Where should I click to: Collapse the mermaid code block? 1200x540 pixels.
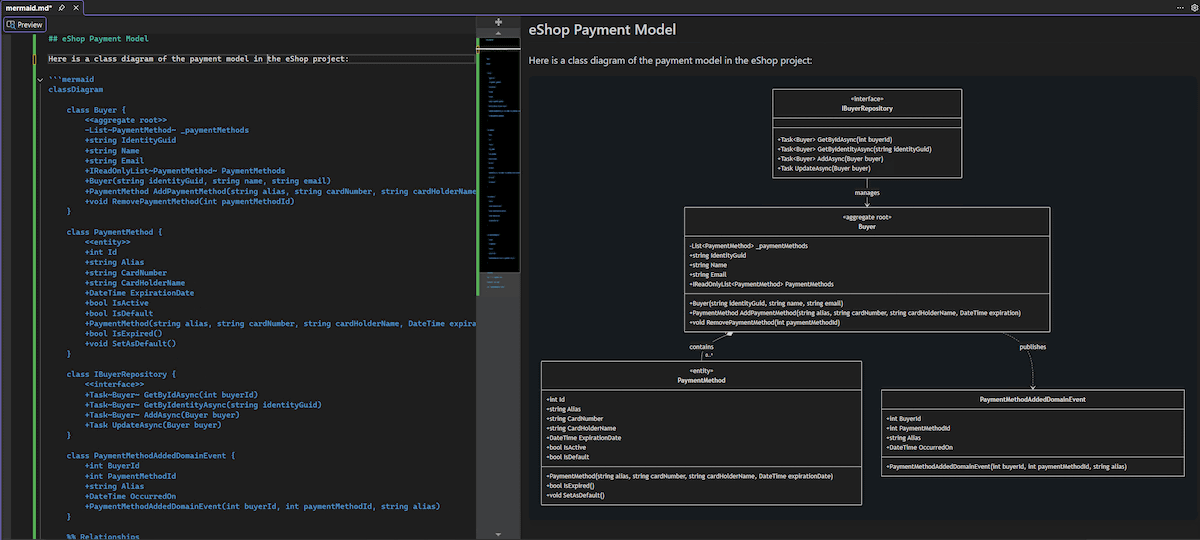coord(39,79)
